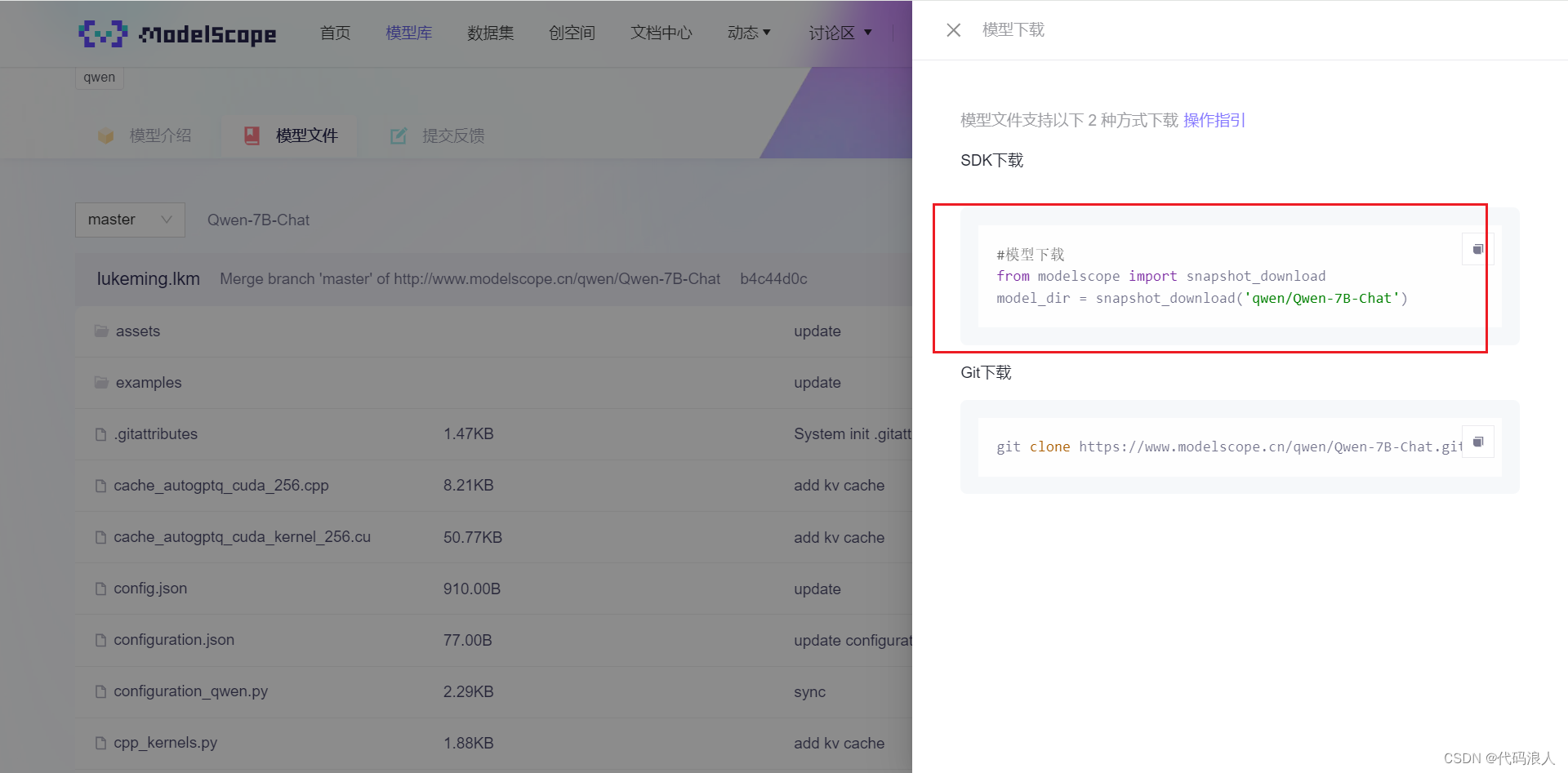Open the assets folder
The image size is (1568, 773).
point(138,331)
